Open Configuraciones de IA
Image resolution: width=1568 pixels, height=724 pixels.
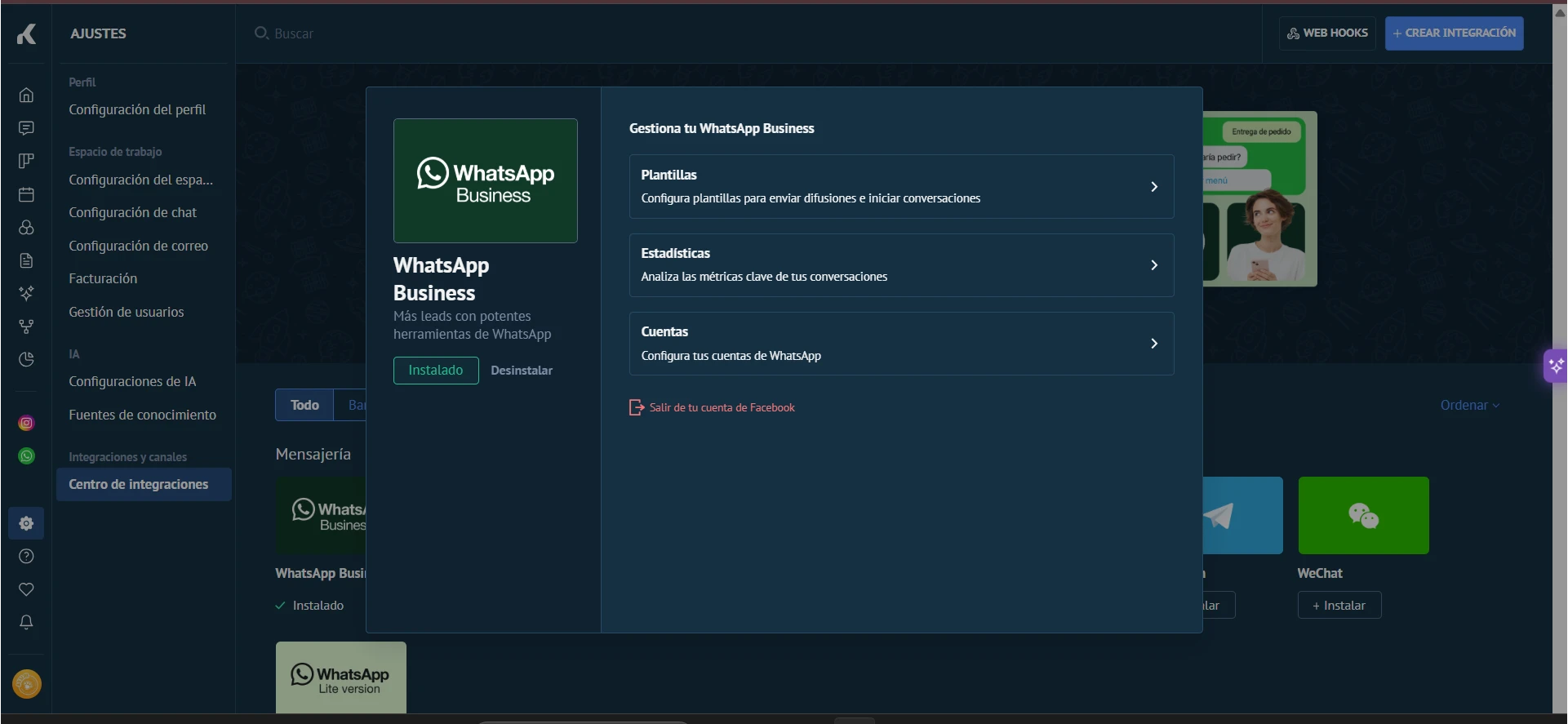pyautogui.click(x=132, y=381)
